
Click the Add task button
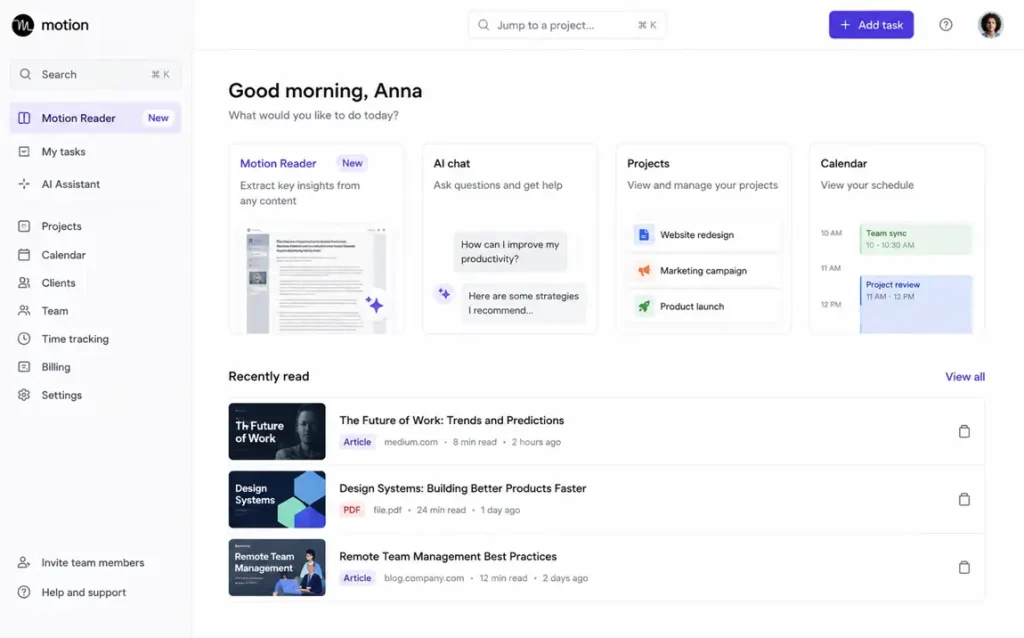coord(871,25)
